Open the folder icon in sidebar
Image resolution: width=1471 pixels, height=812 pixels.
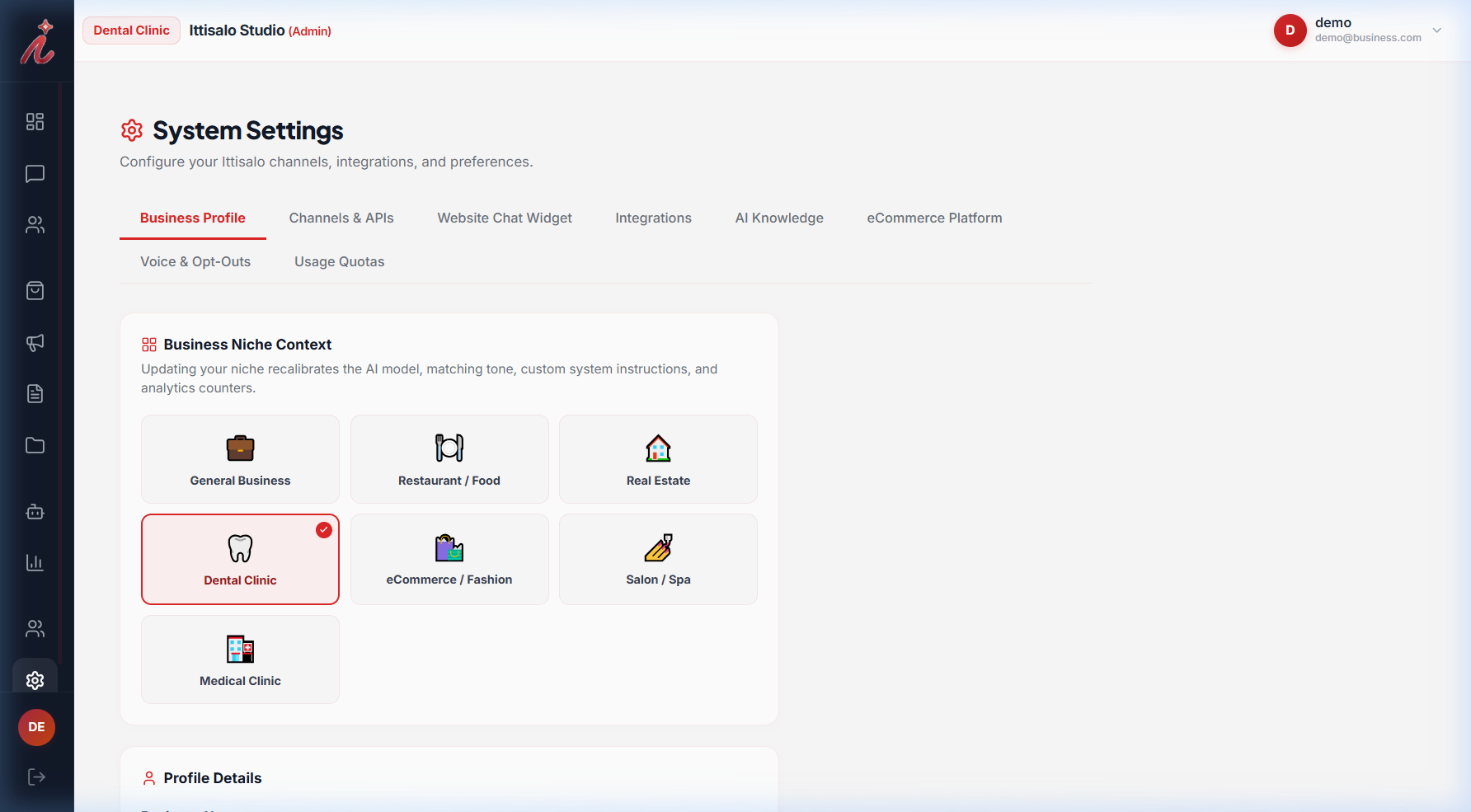click(x=35, y=445)
